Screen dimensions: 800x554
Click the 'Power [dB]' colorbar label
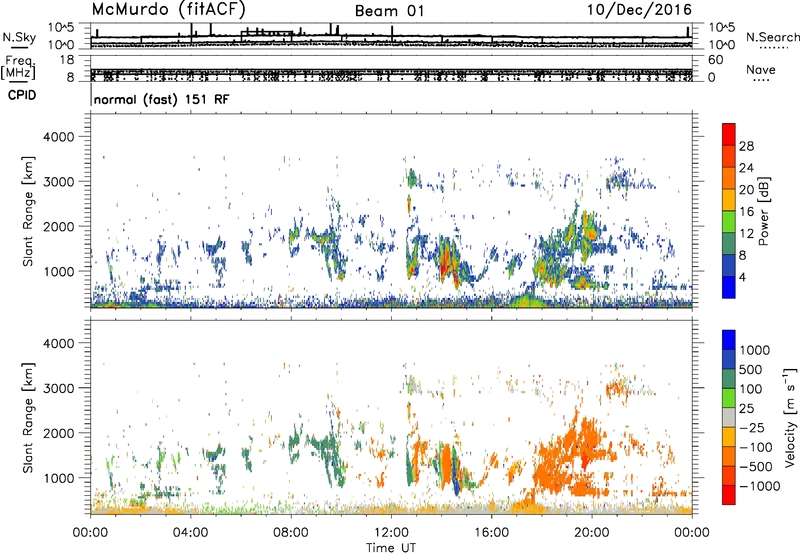click(763, 211)
